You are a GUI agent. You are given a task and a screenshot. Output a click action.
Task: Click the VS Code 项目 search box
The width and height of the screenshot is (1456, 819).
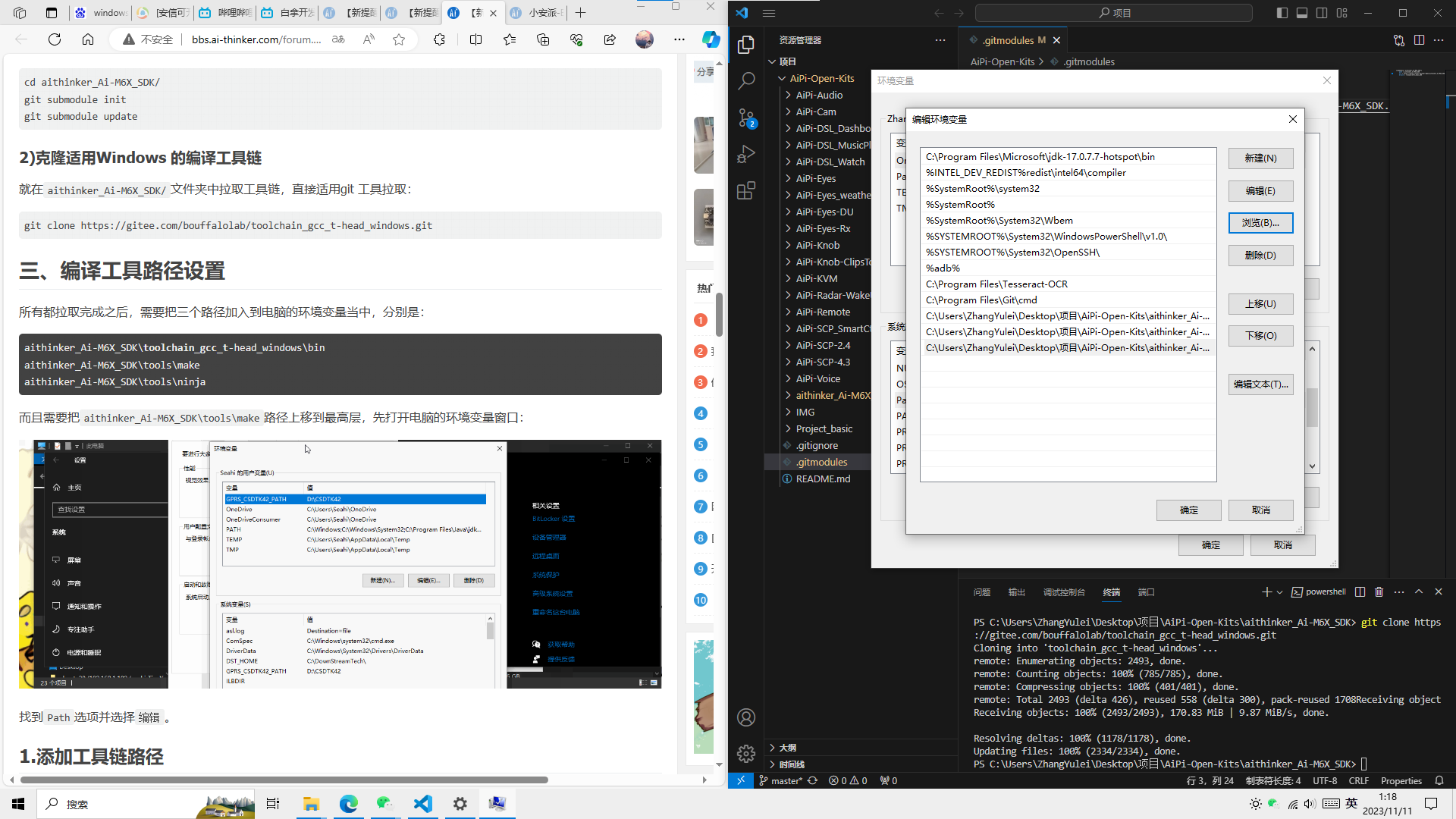click(x=1113, y=13)
